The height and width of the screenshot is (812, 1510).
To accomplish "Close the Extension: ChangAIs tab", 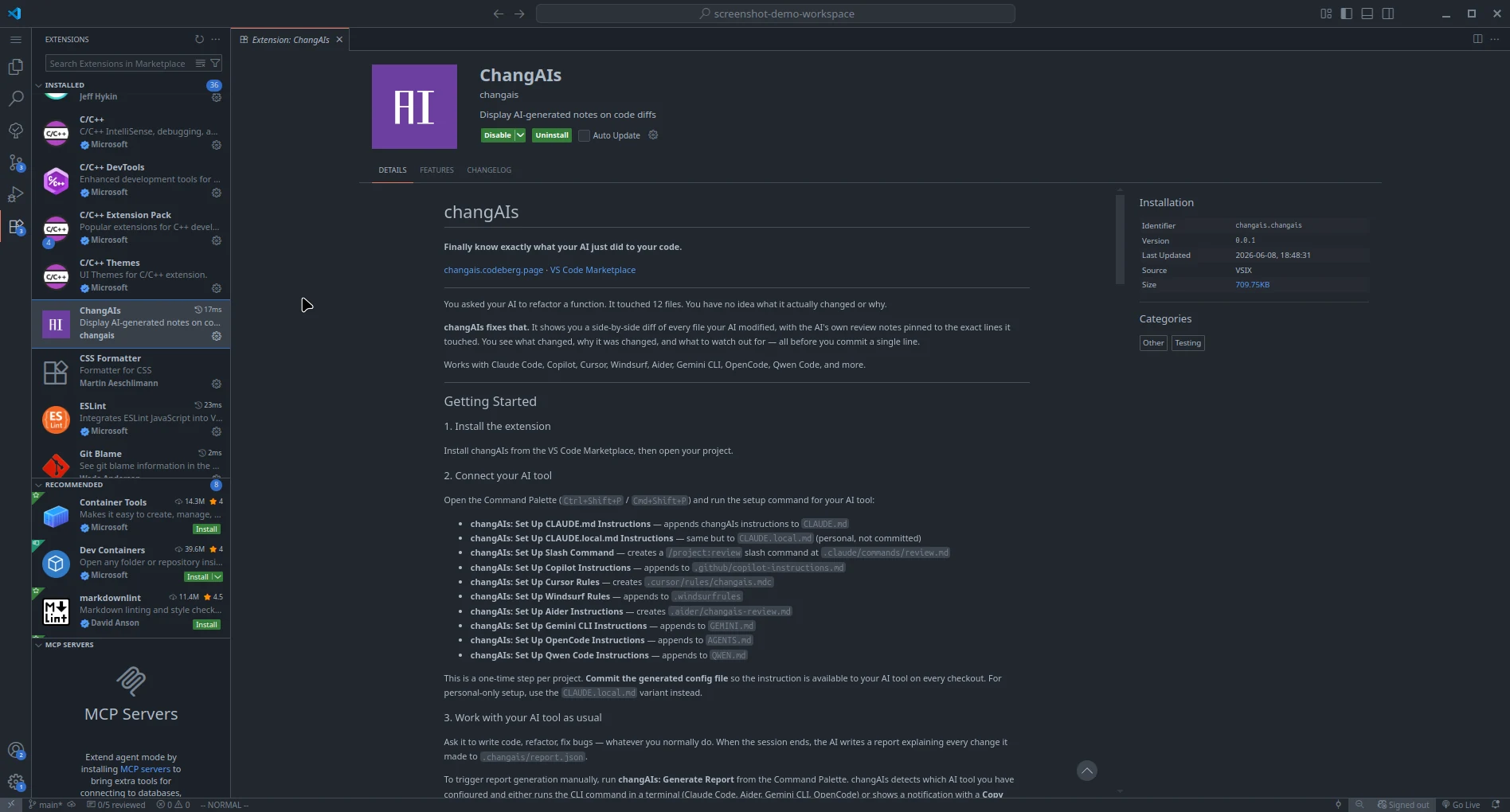I will pyautogui.click(x=339, y=40).
